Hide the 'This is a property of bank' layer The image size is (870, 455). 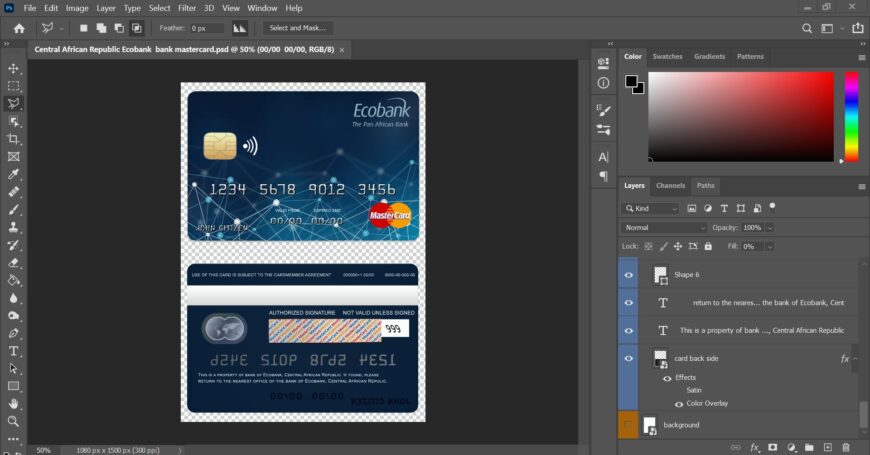(629, 331)
